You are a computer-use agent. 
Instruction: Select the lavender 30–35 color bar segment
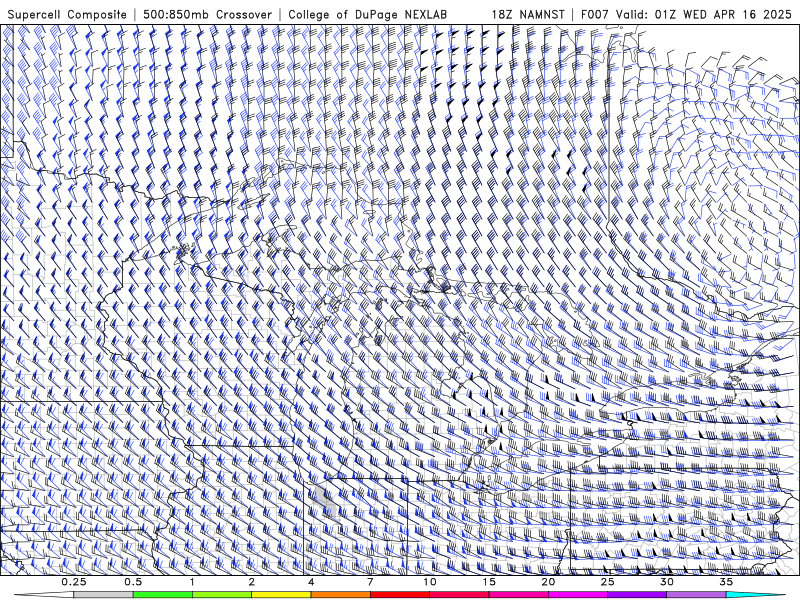click(696, 595)
